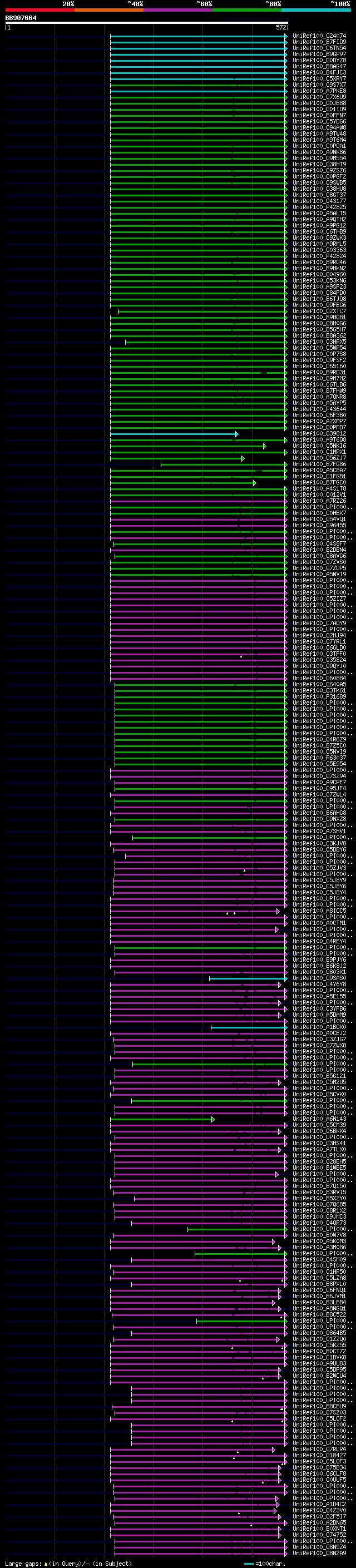
Task: Select UniRef100_O96455 label
Action: click(x=319, y=525)
